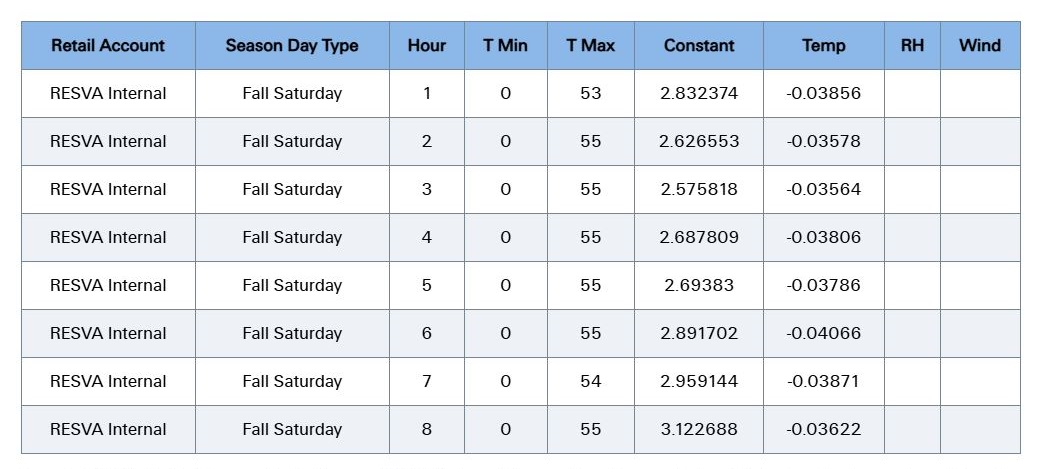The width and height of the screenshot is (1039, 469).
Task: Select the Season Day Type column header
Action: click(x=292, y=46)
